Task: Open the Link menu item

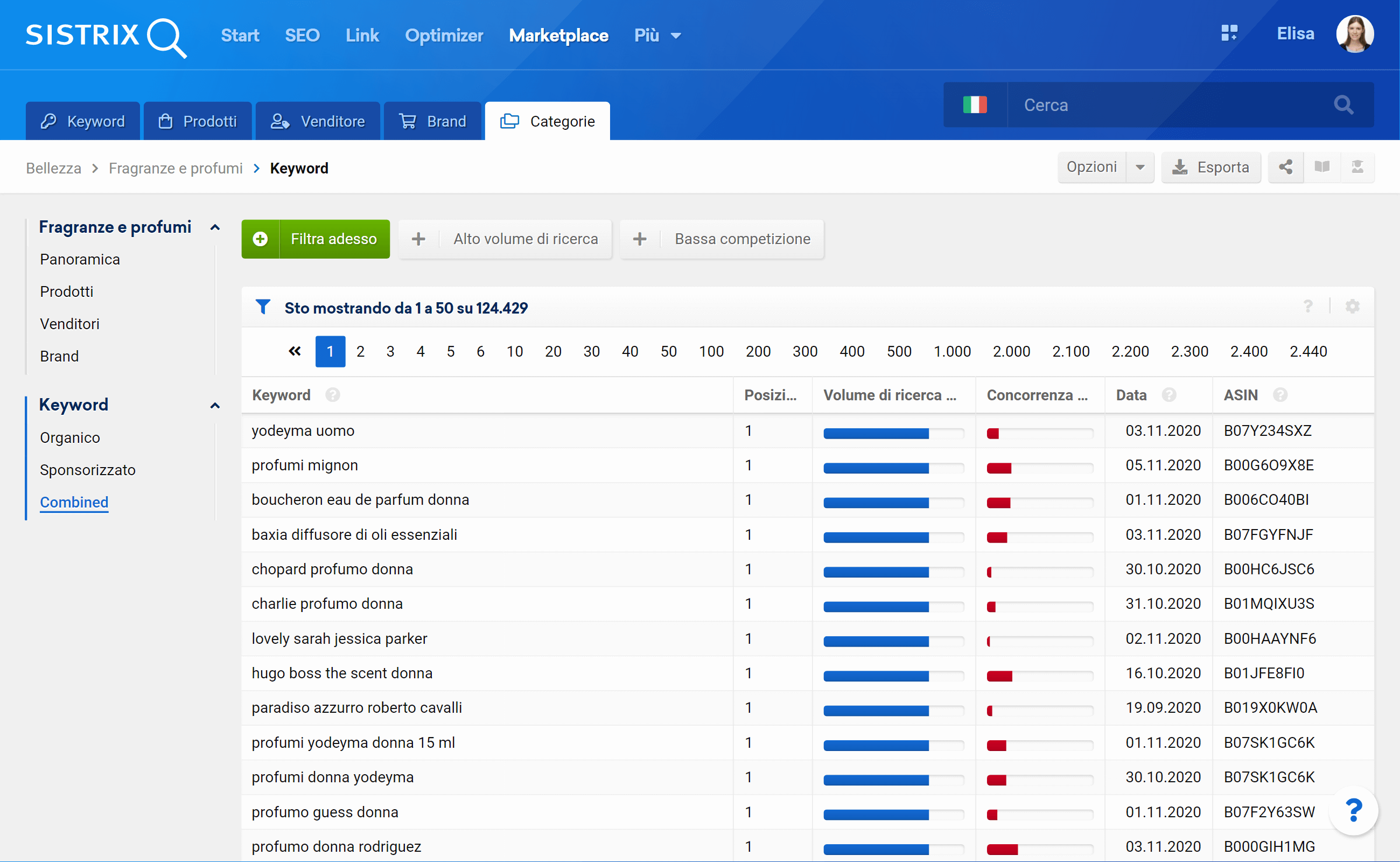Action: [362, 36]
